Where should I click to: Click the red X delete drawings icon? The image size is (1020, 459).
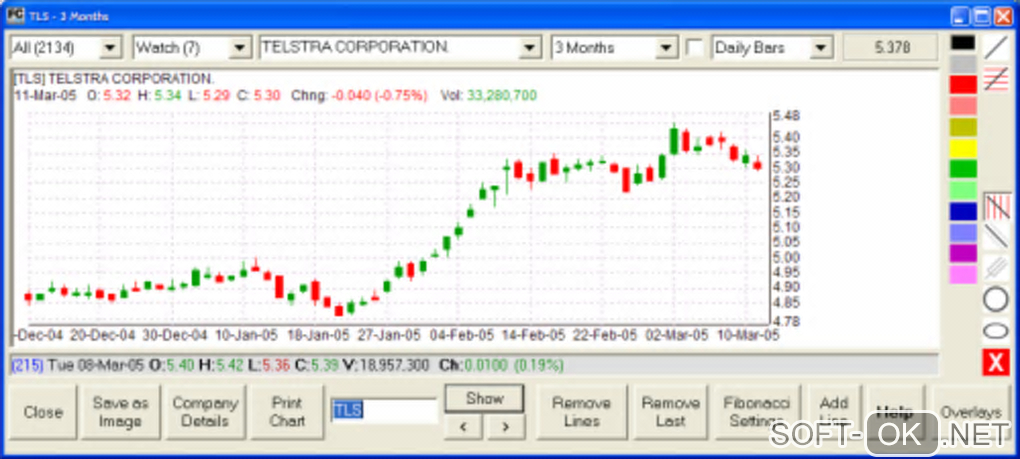click(x=995, y=362)
